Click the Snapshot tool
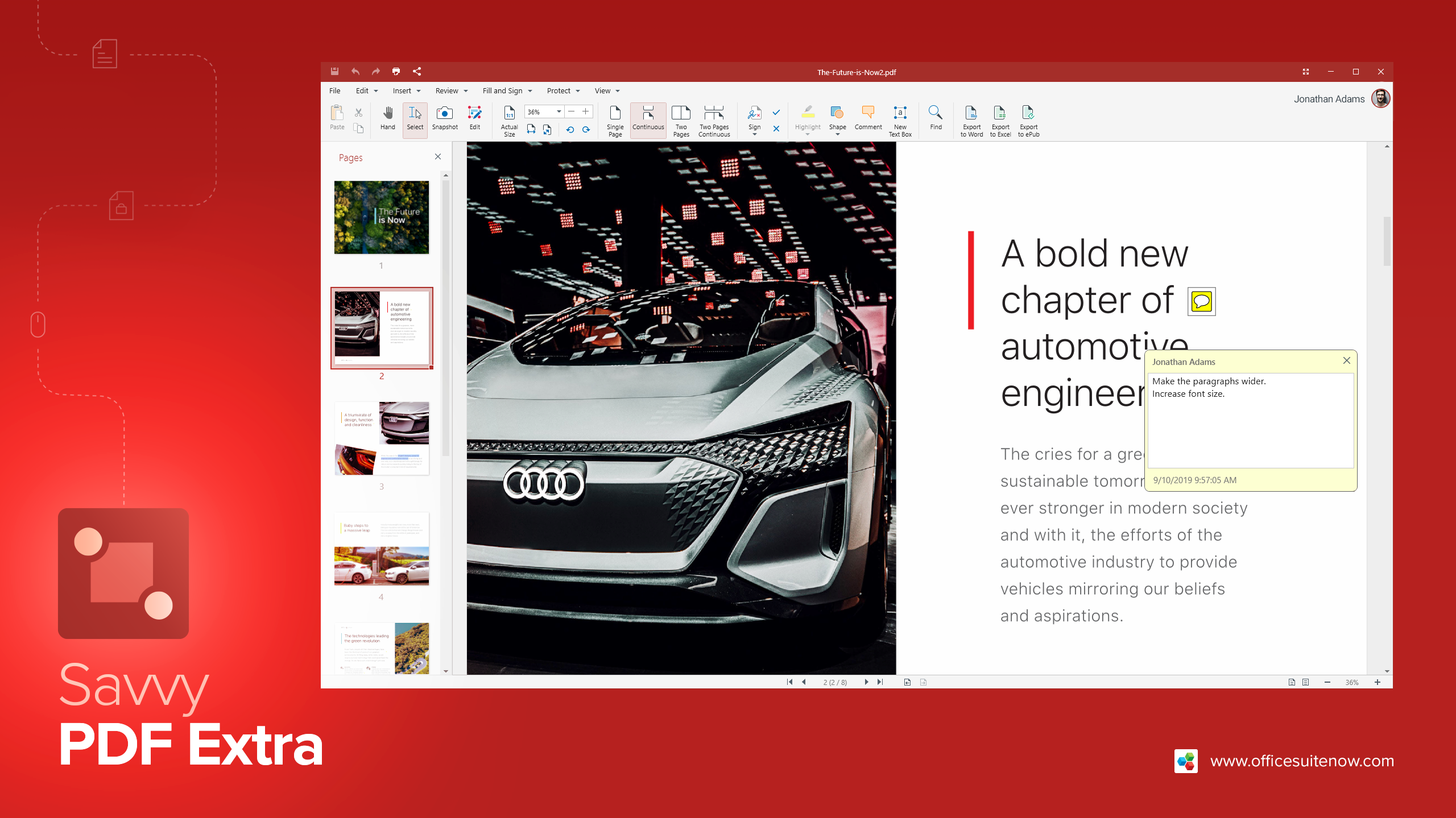 444,117
